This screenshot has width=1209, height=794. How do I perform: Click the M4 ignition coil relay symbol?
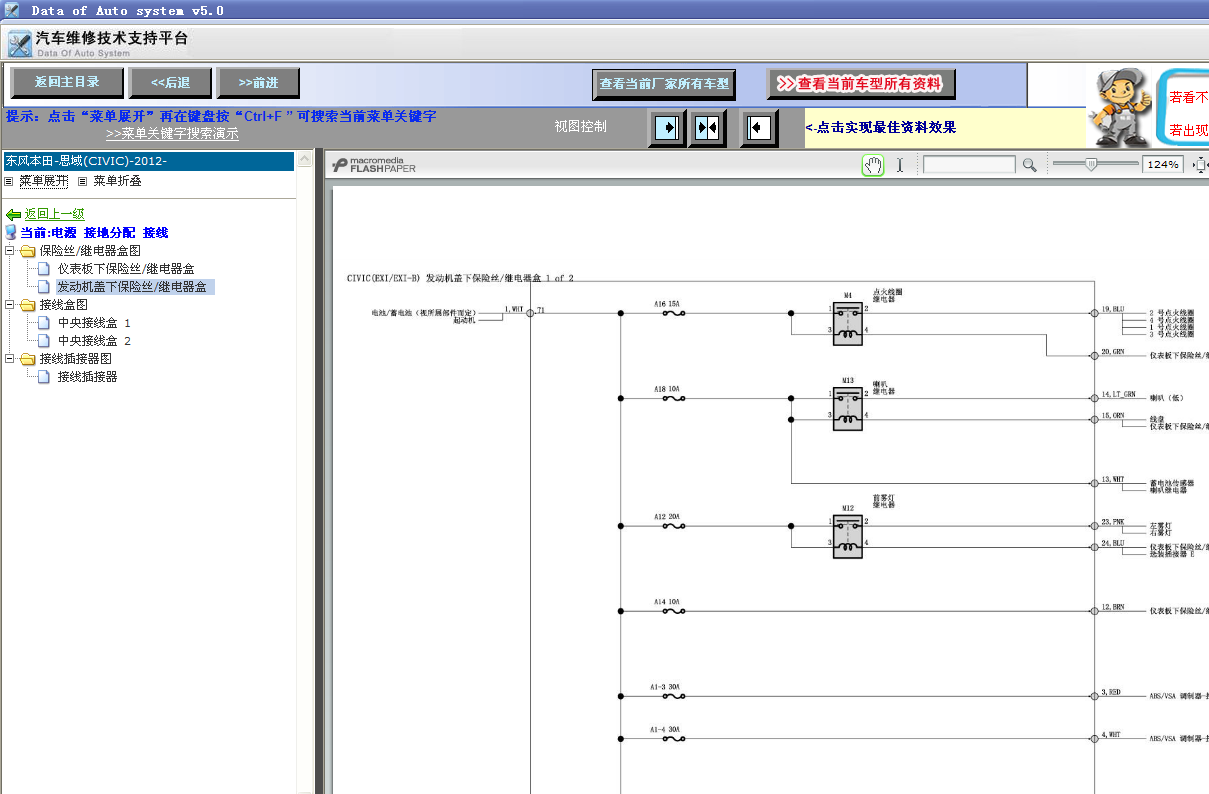click(848, 324)
